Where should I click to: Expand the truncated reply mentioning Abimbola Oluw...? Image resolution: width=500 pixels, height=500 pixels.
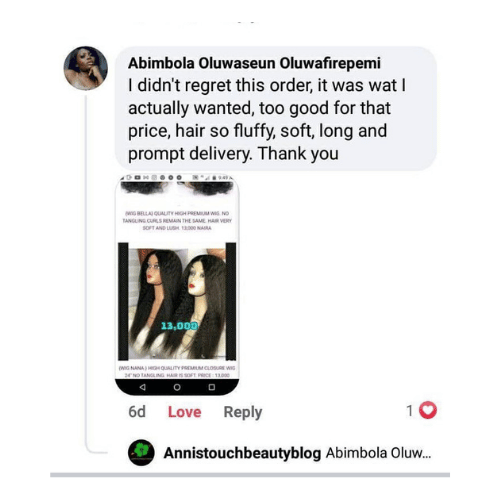coord(378,453)
